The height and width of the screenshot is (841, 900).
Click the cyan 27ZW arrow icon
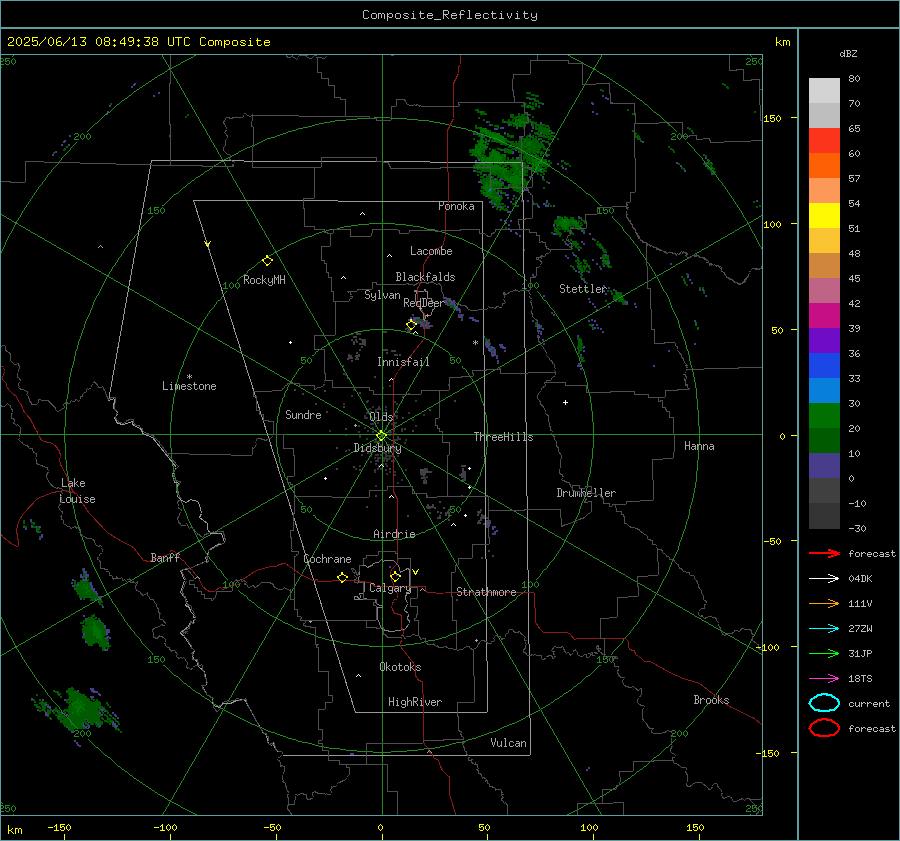tap(824, 629)
